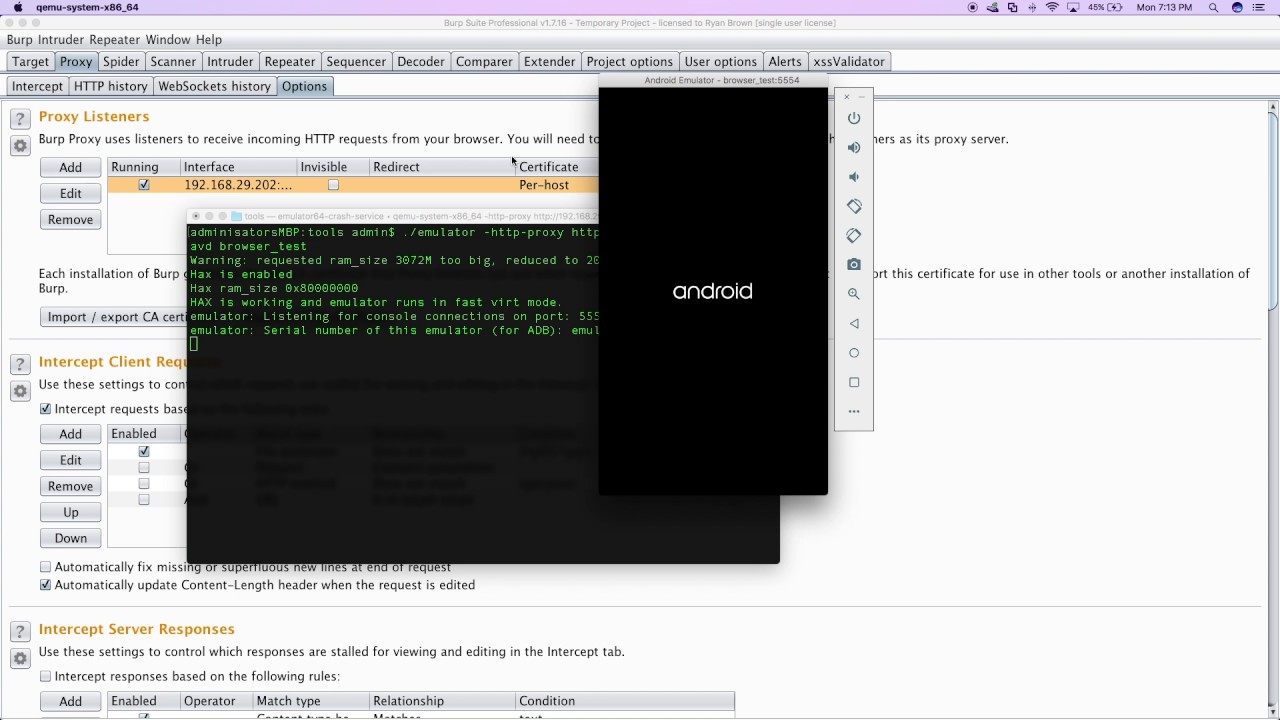The width and height of the screenshot is (1280, 720).
Task: Open the Repeater menu
Action: tap(114, 40)
